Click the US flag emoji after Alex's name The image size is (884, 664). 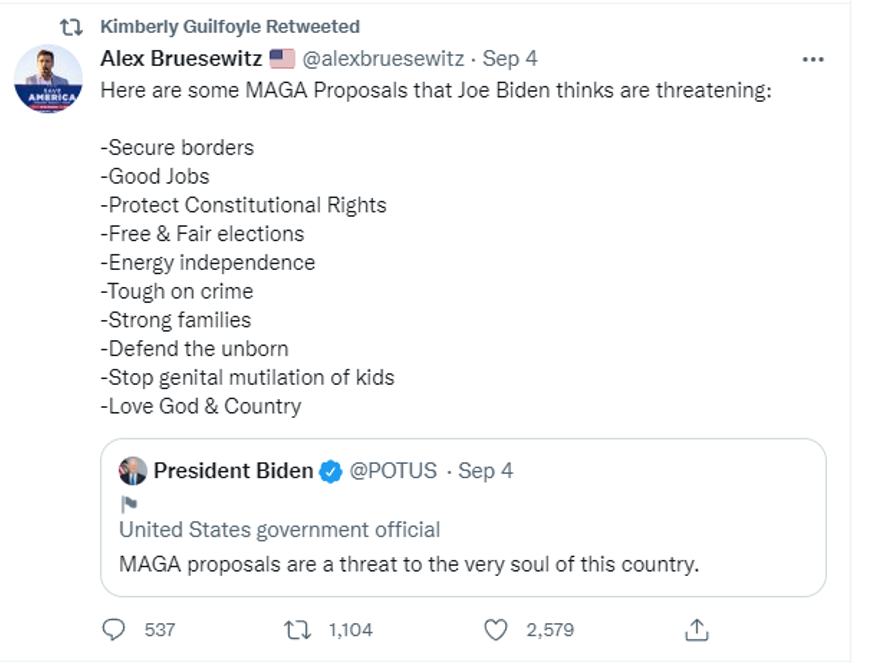click(x=282, y=59)
